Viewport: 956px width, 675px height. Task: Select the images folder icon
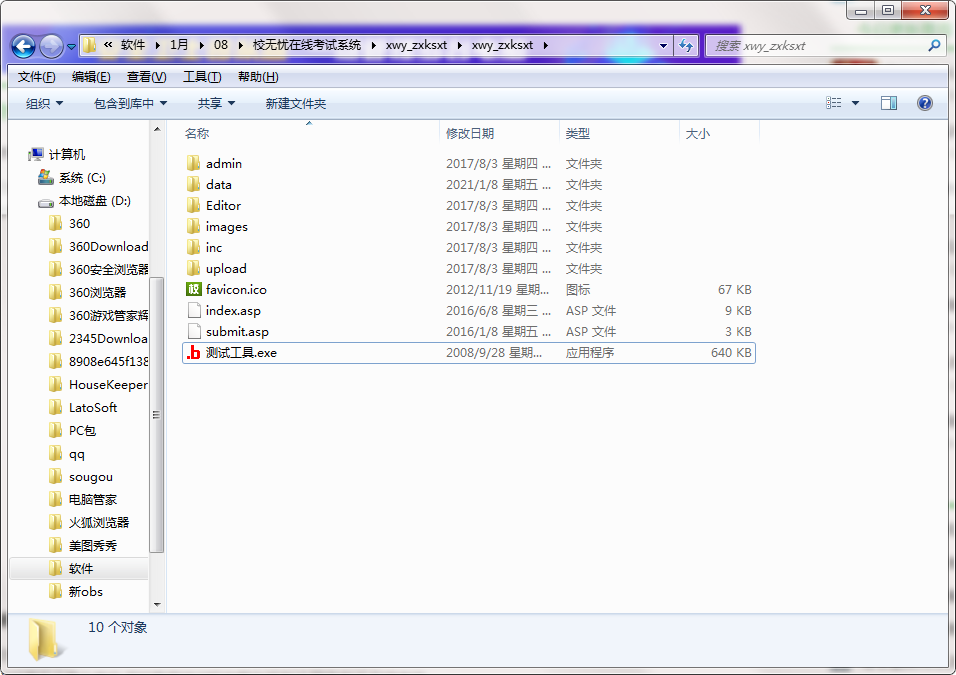(193, 226)
